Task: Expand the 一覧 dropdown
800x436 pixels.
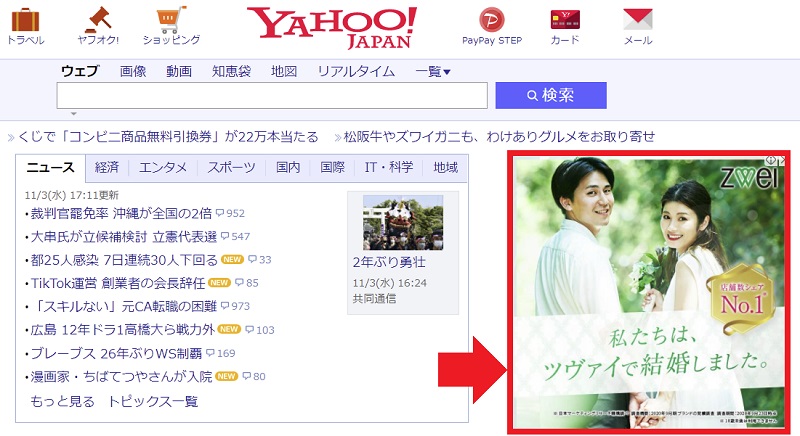Action: (433, 71)
